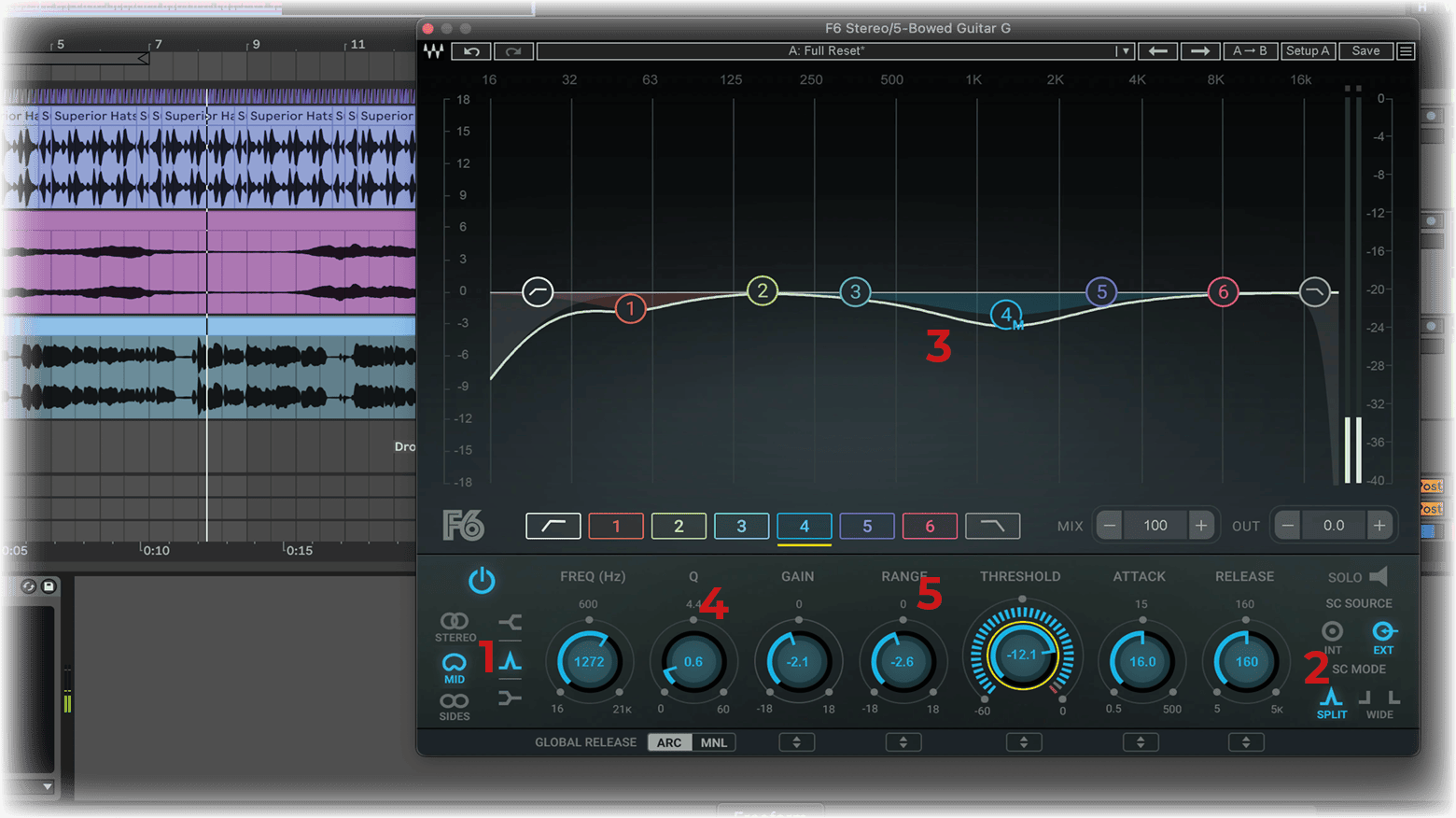The width and height of the screenshot is (1456, 818).
Task: Open band 1 tab
Action: 616,526
